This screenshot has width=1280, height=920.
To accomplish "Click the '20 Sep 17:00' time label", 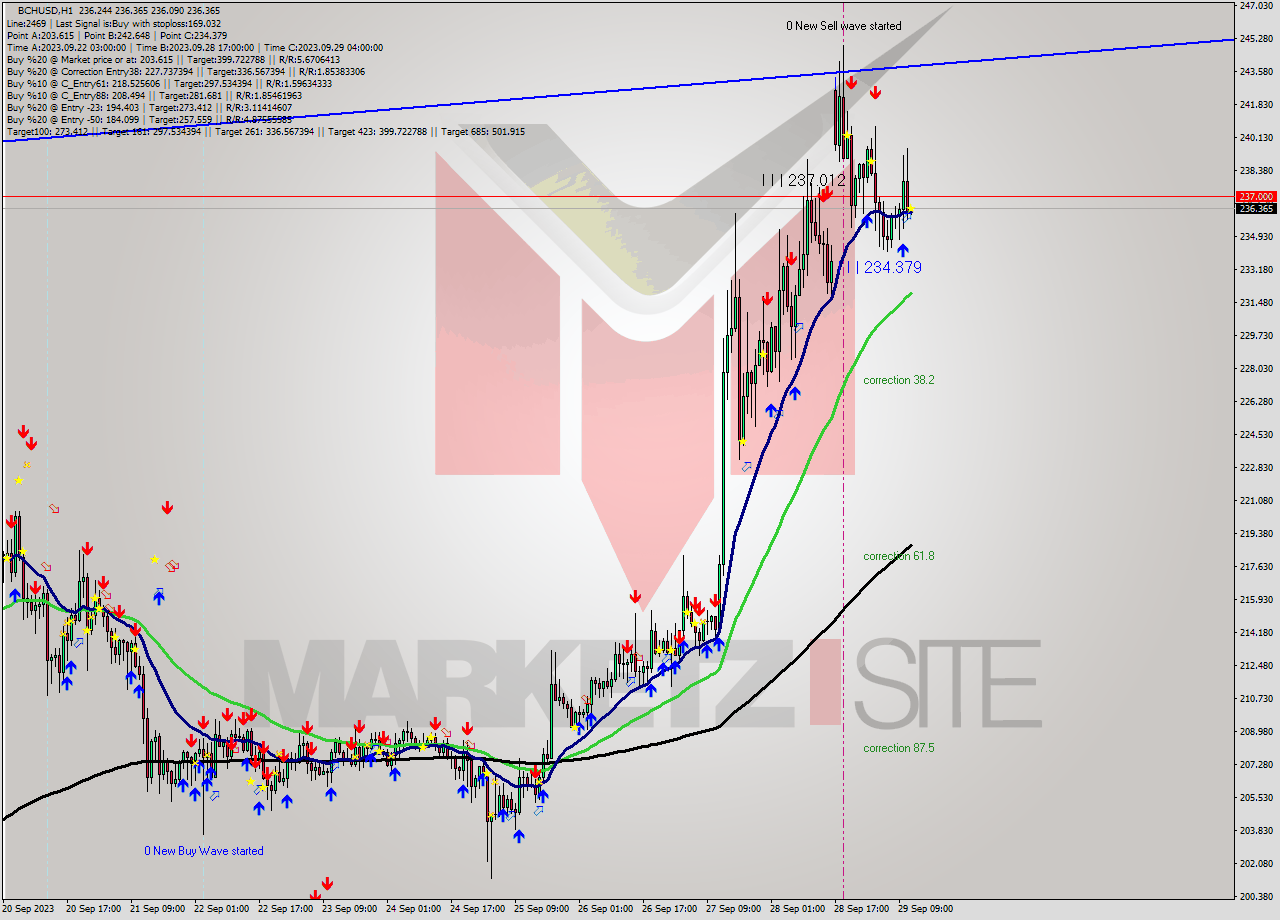I will (x=92, y=910).
